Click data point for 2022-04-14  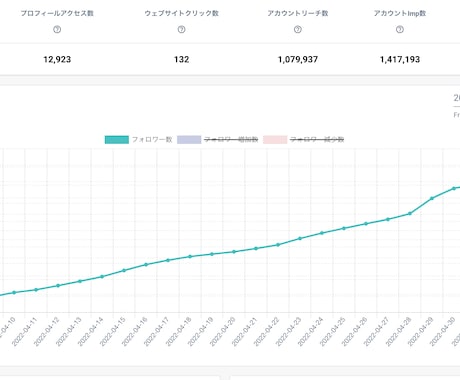pyautogui.click(x=102, y=276)
